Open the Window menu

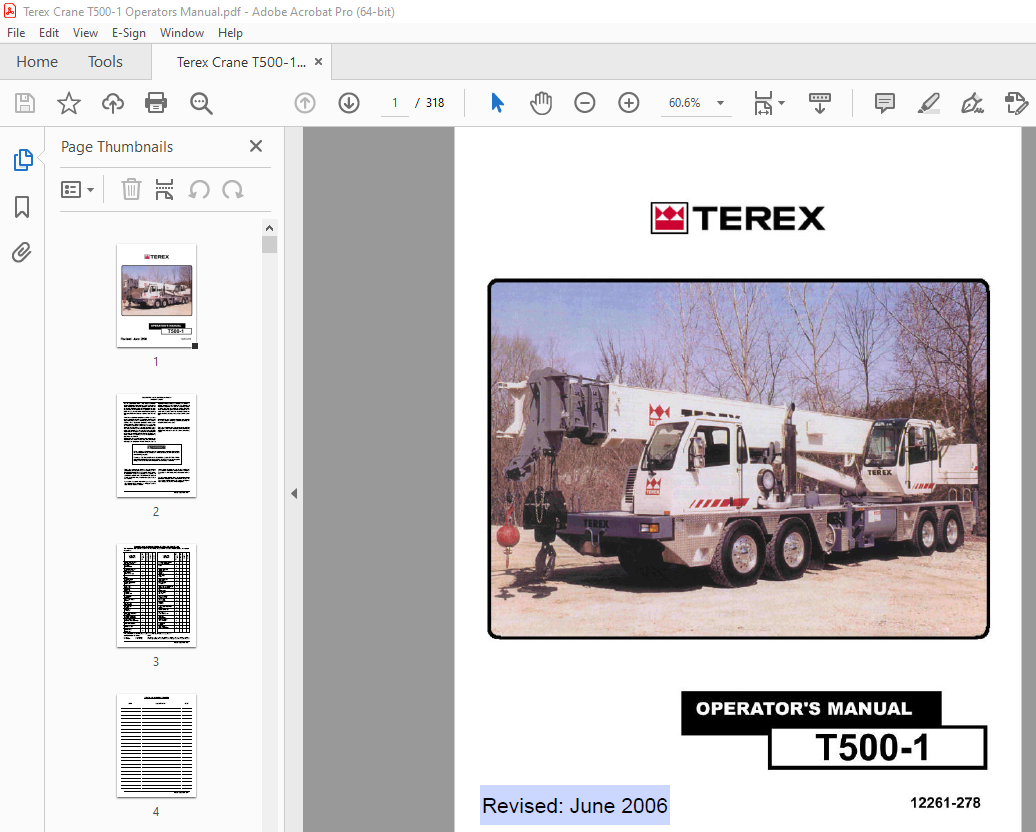[x=182, y=33]
